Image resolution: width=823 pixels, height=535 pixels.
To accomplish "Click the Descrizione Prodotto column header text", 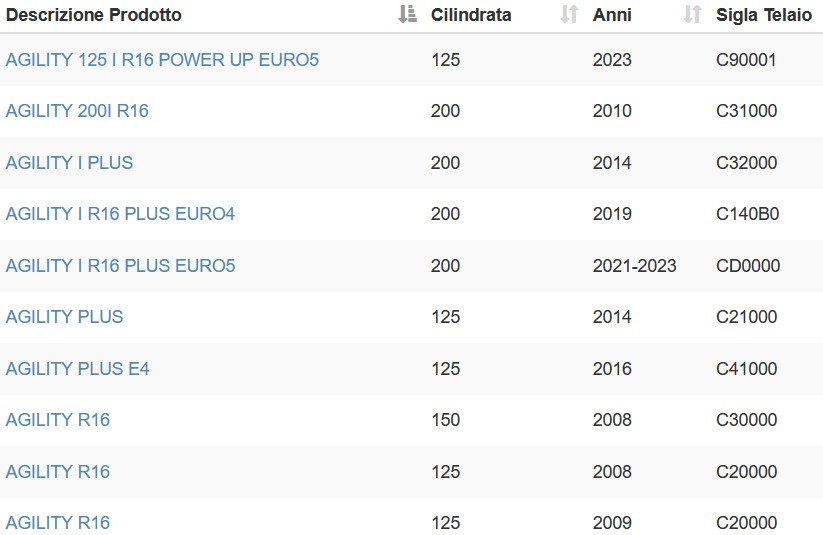I will 93,15.
